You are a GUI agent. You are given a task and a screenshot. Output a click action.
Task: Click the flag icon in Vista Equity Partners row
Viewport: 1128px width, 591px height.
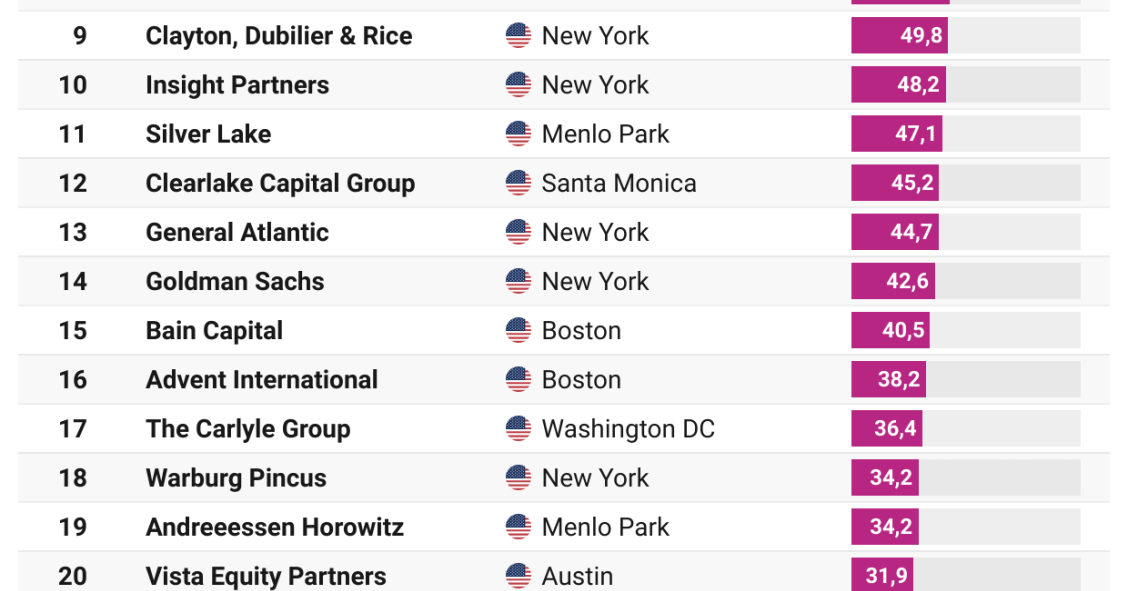(x=518, y=576)
